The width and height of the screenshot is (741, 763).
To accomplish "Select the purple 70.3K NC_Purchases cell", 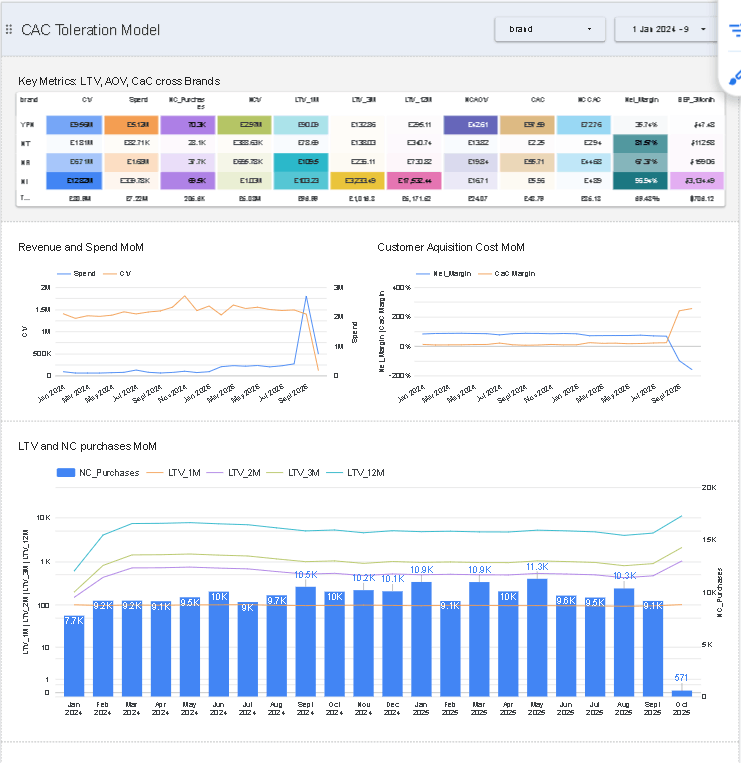I will (x=188, y=125).
